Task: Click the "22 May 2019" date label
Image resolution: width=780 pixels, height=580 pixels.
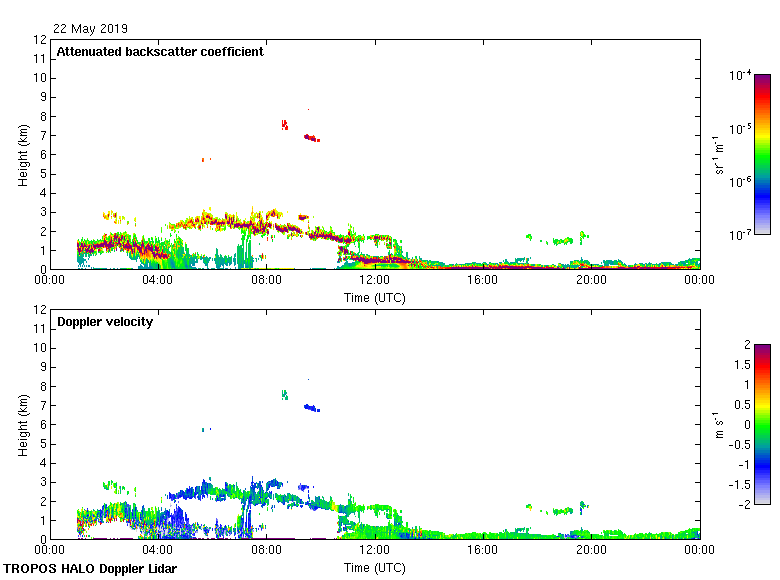Action: [x=91, y=29]
